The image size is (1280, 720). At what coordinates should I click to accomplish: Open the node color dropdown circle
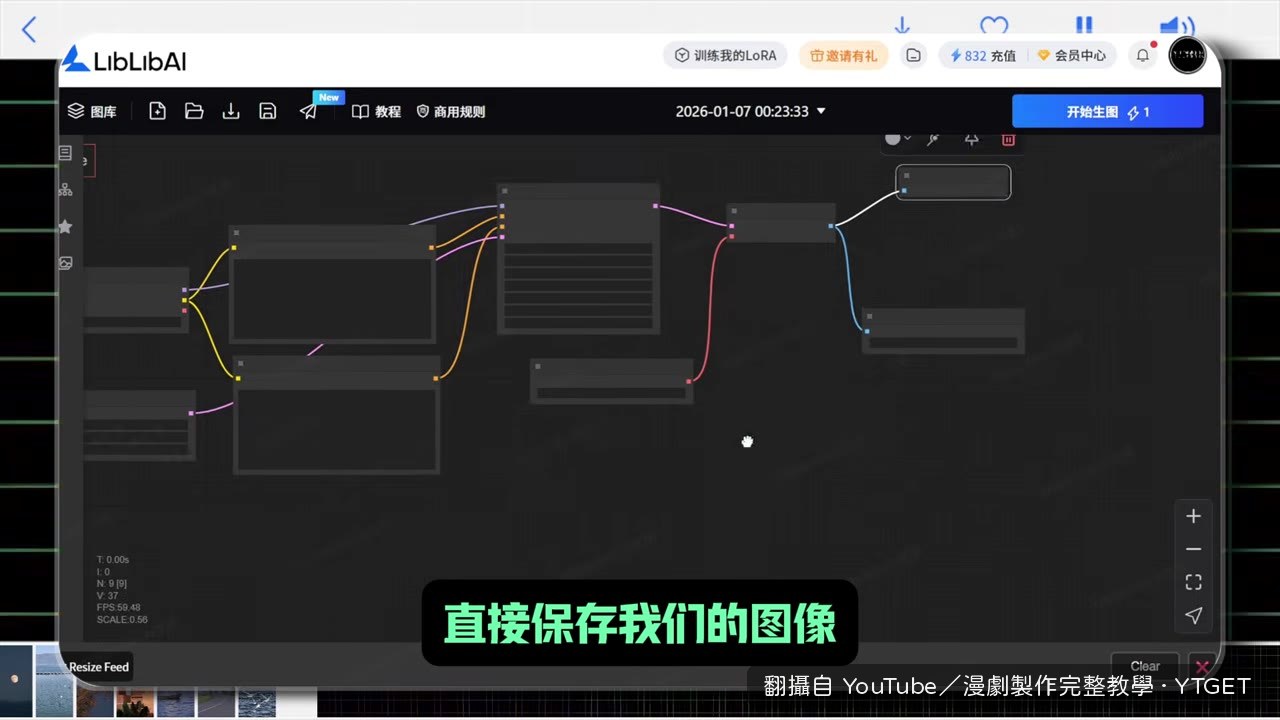click(x=898, y=139)
